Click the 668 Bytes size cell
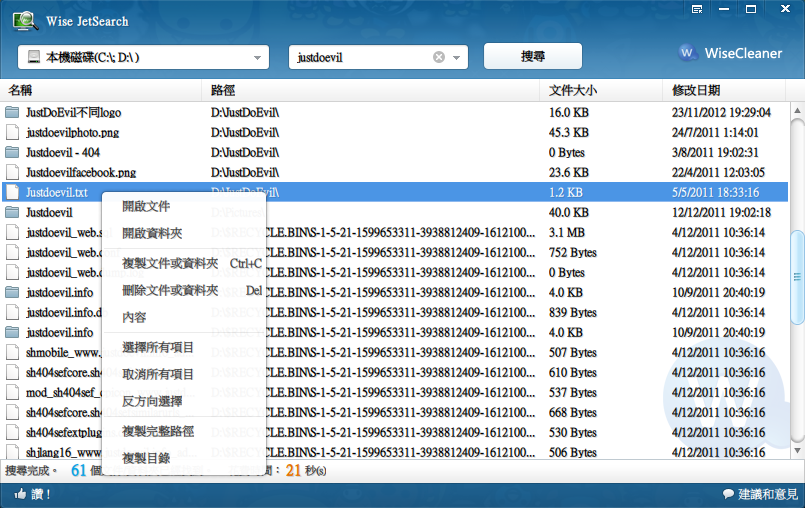This screenshot has width=805, height=508. click(572, 412)
